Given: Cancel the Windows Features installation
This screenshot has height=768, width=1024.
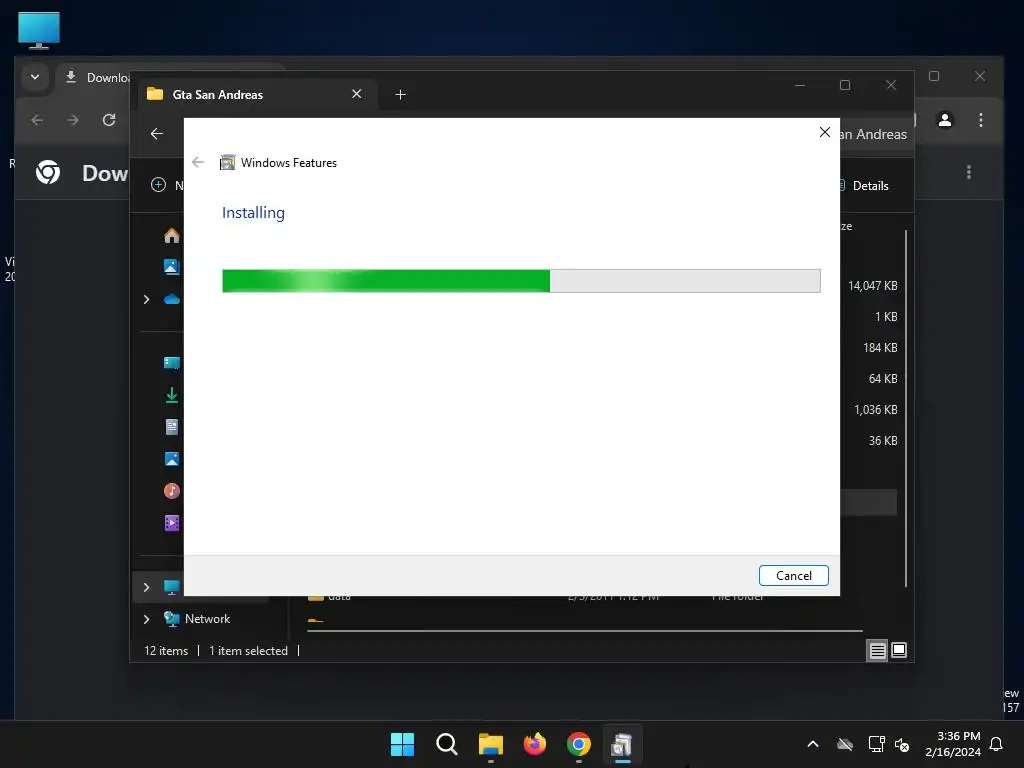Looking at the screenshot, I should pos(793,575).
